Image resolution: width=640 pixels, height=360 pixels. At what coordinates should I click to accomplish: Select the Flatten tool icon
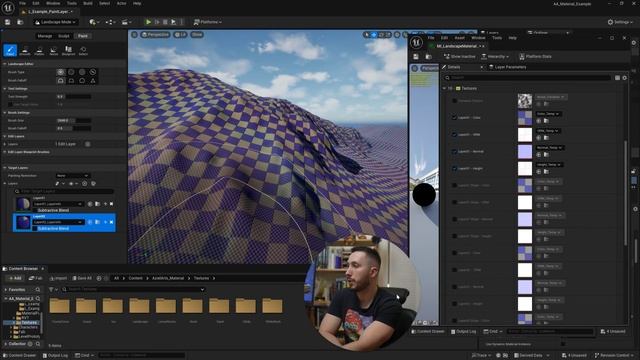point(39,51)
